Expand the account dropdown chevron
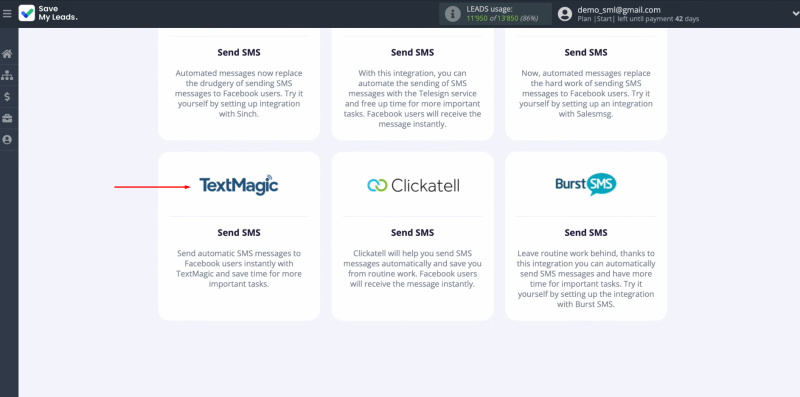 795,14
